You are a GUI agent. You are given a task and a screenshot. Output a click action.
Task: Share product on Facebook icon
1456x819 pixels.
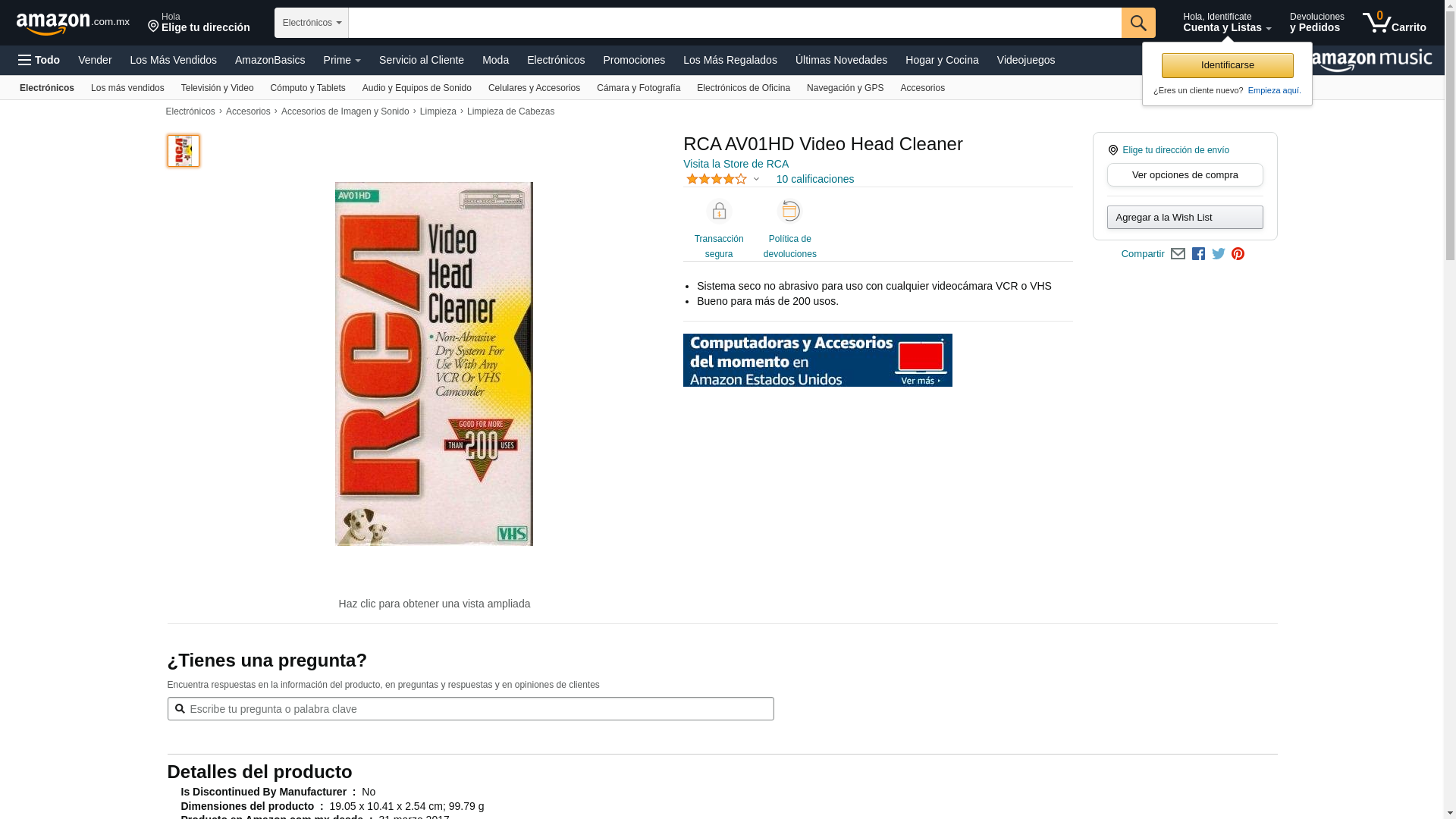[1198, 254]
